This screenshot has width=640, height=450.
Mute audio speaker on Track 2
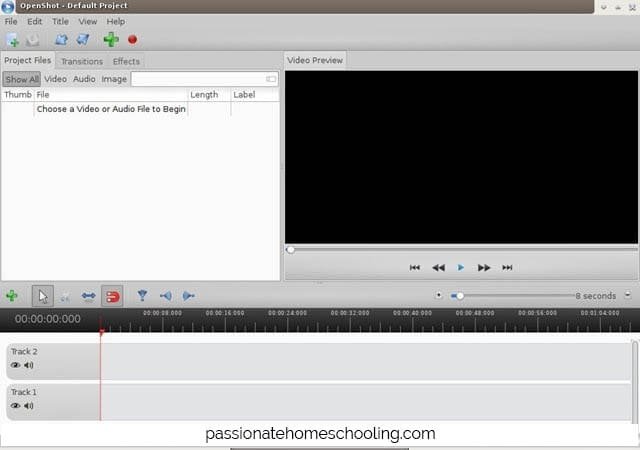point(29,365)
